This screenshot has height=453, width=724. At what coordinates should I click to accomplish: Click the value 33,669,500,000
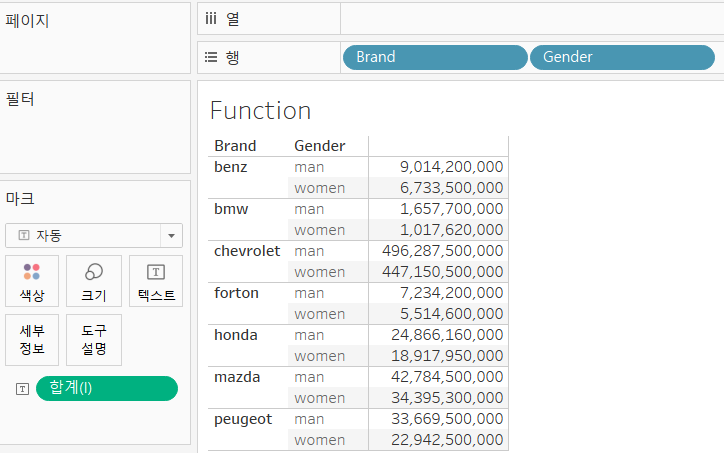(447, 419)
